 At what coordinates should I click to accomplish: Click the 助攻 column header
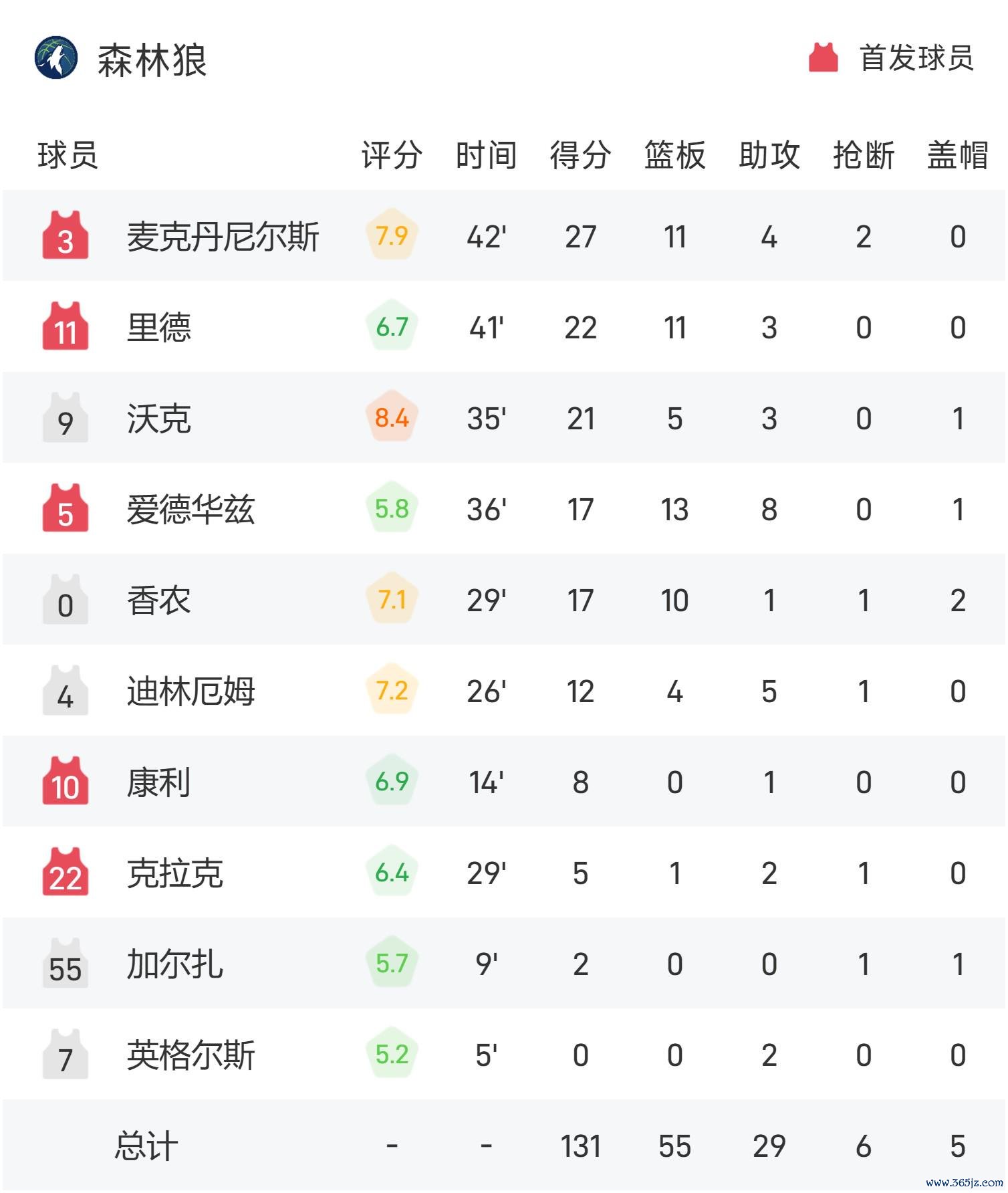click(x=769, y=155)
